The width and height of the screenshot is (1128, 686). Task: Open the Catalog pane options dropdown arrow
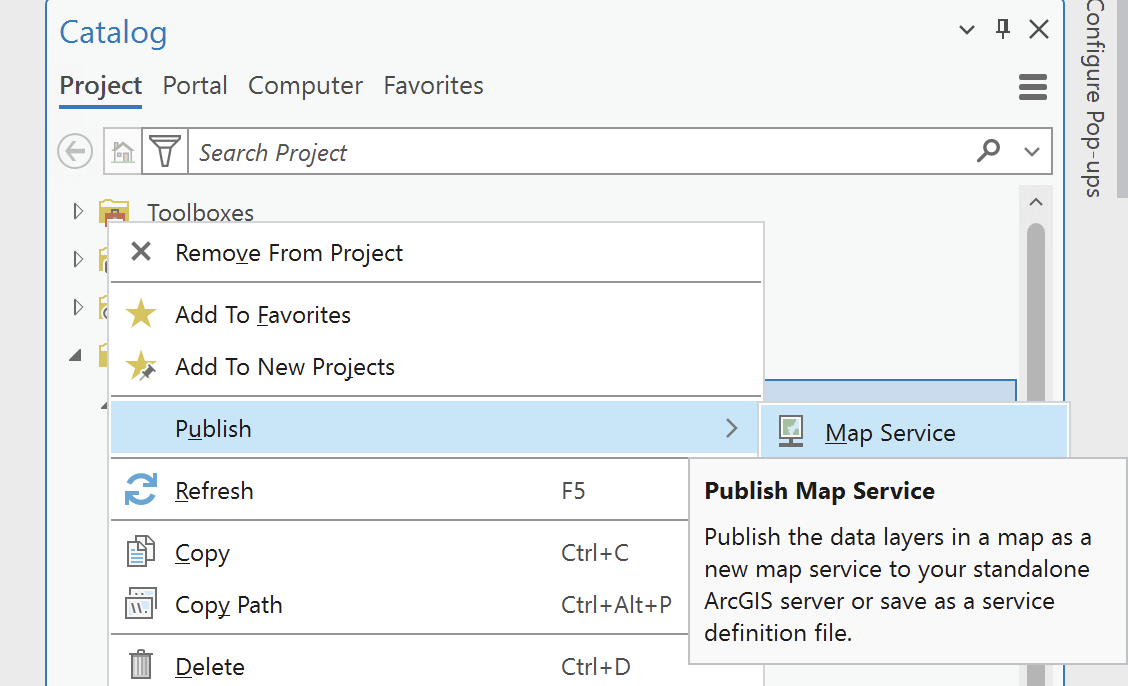pyautogui.click(x=967, y=29)
